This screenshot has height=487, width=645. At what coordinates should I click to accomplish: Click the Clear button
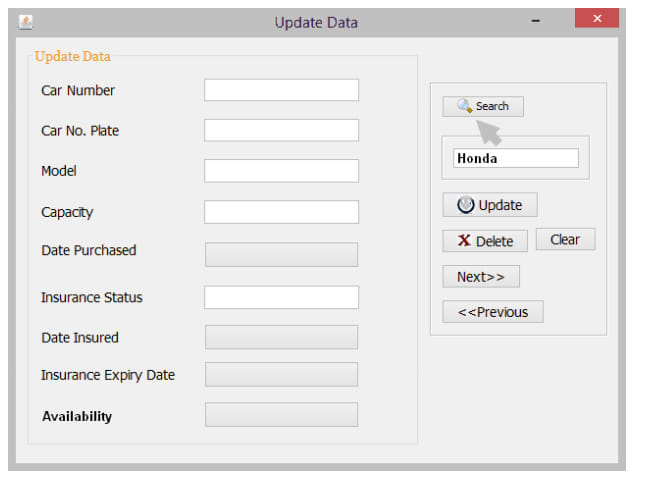(x=566, y=239)
